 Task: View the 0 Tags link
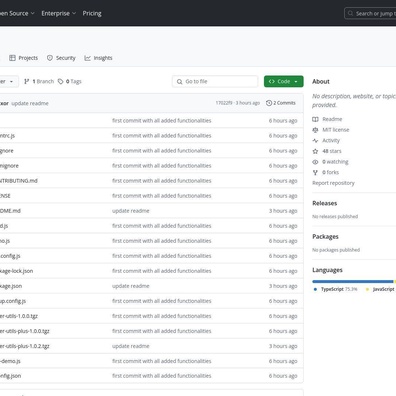pos(70,81)
